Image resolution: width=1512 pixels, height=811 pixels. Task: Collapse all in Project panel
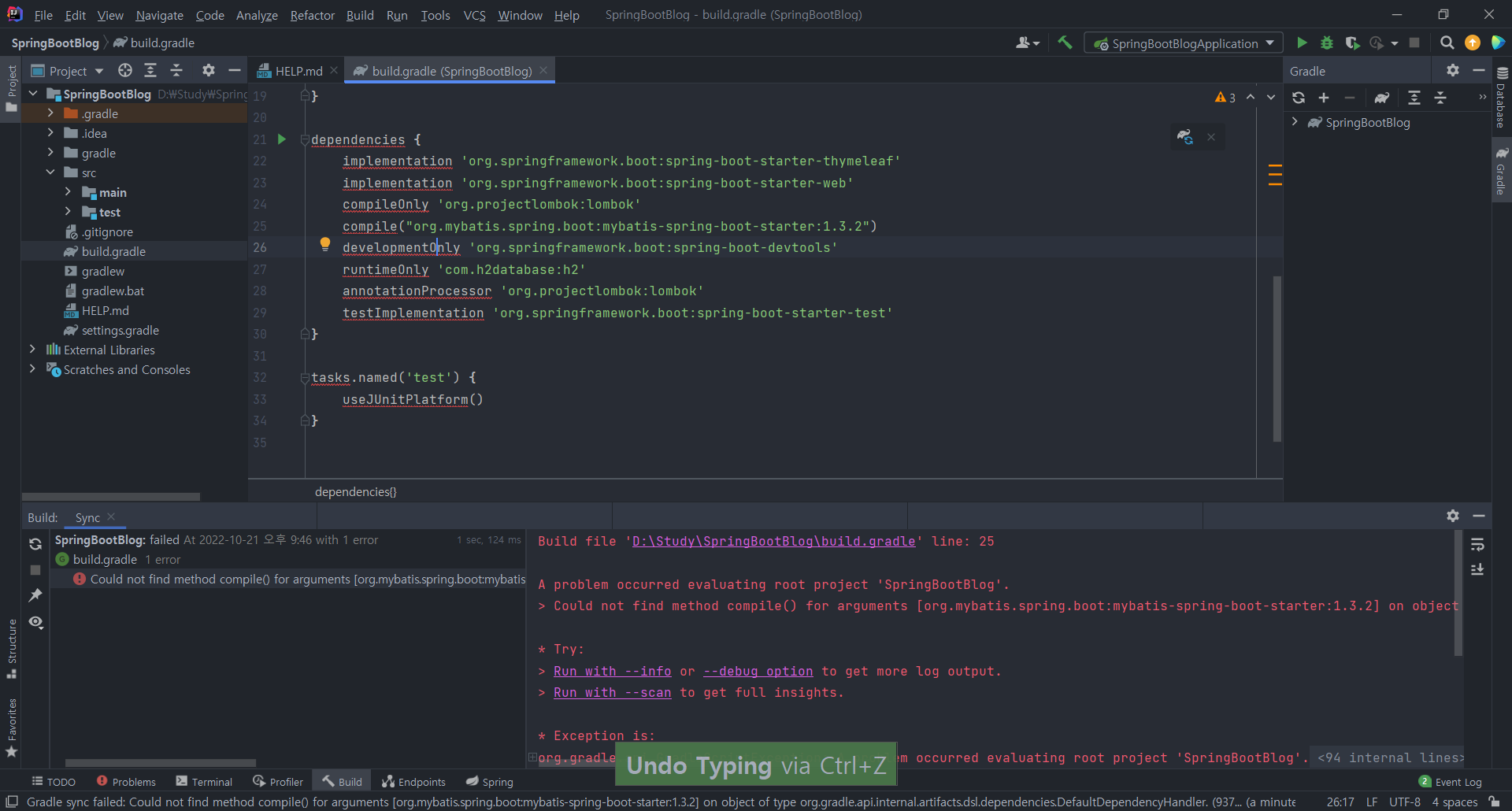pyautogui.click(x=176, y=71)
